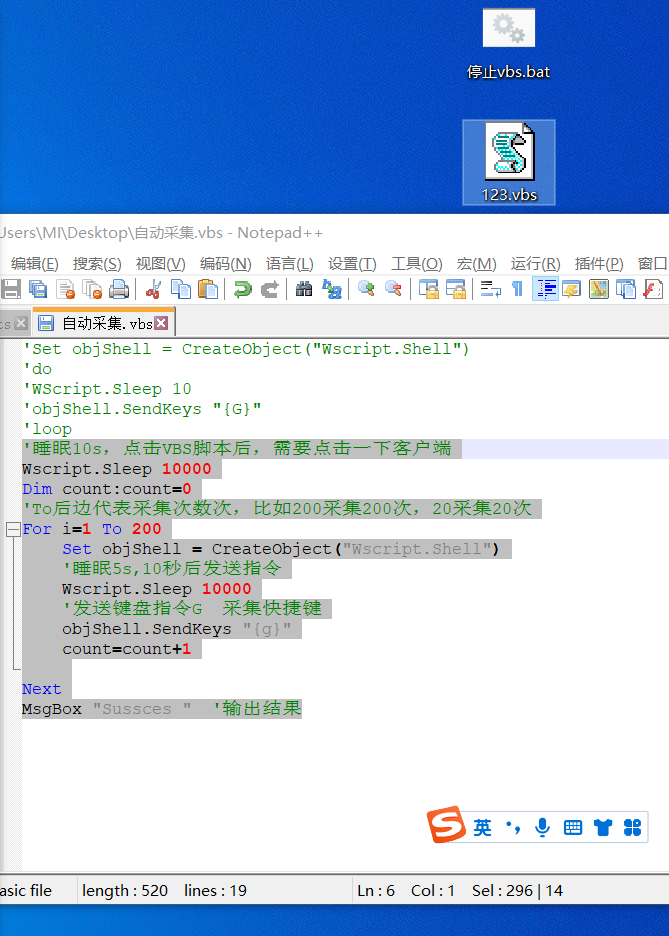Cut selection with the scissors icon

tap(153, 290)
